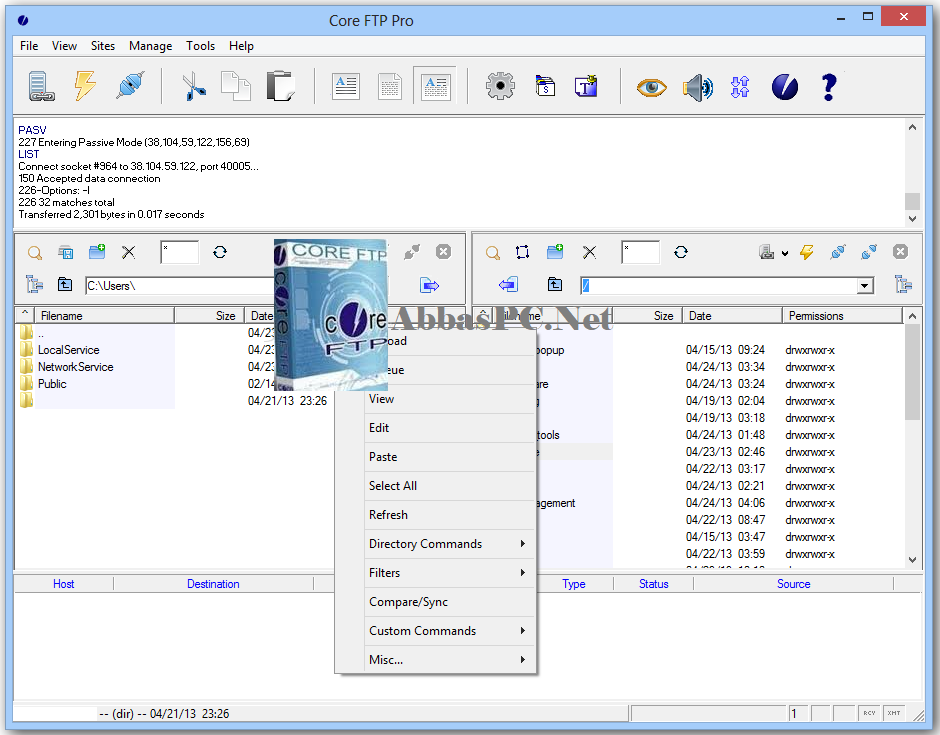Choose Paste from the context menu
940x735 pixels.
click(x=449, y=457)
